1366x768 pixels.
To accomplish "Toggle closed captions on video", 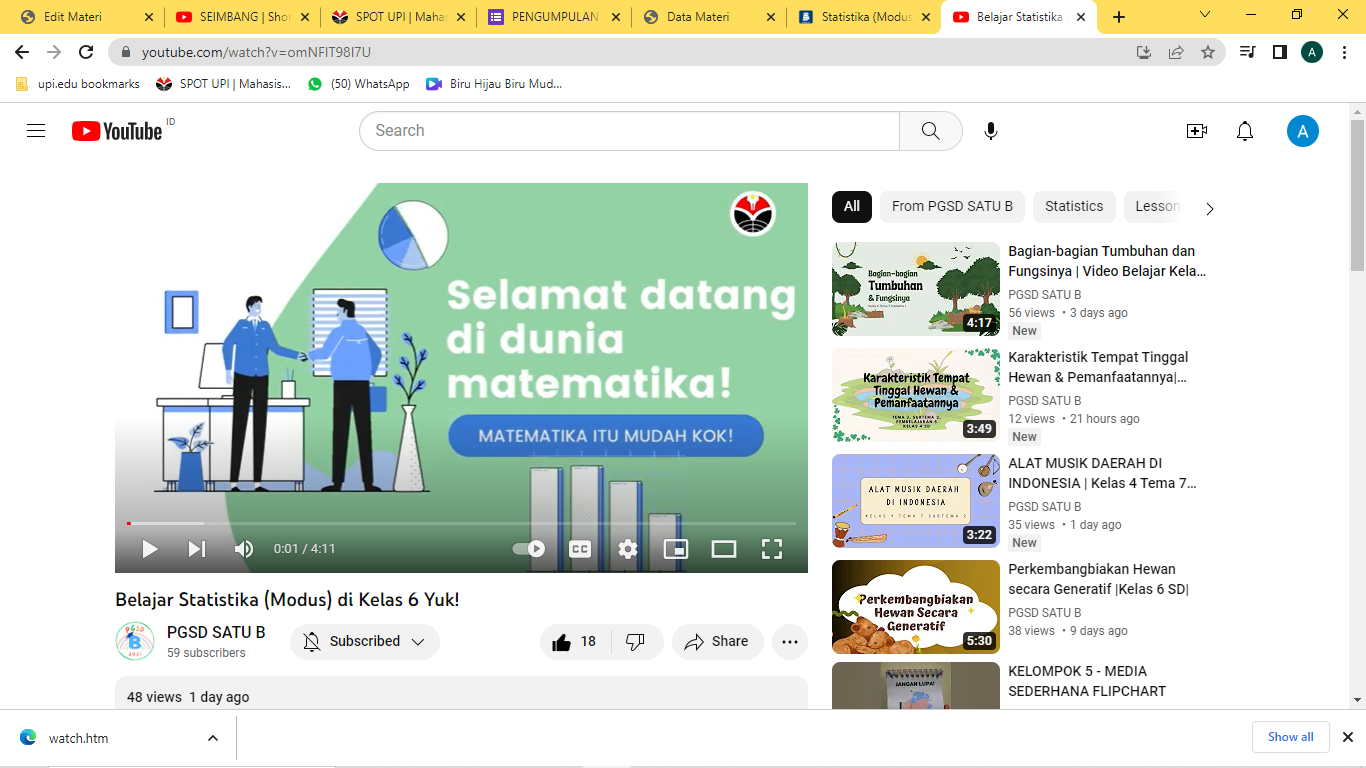I will click(x=580, y=549).
